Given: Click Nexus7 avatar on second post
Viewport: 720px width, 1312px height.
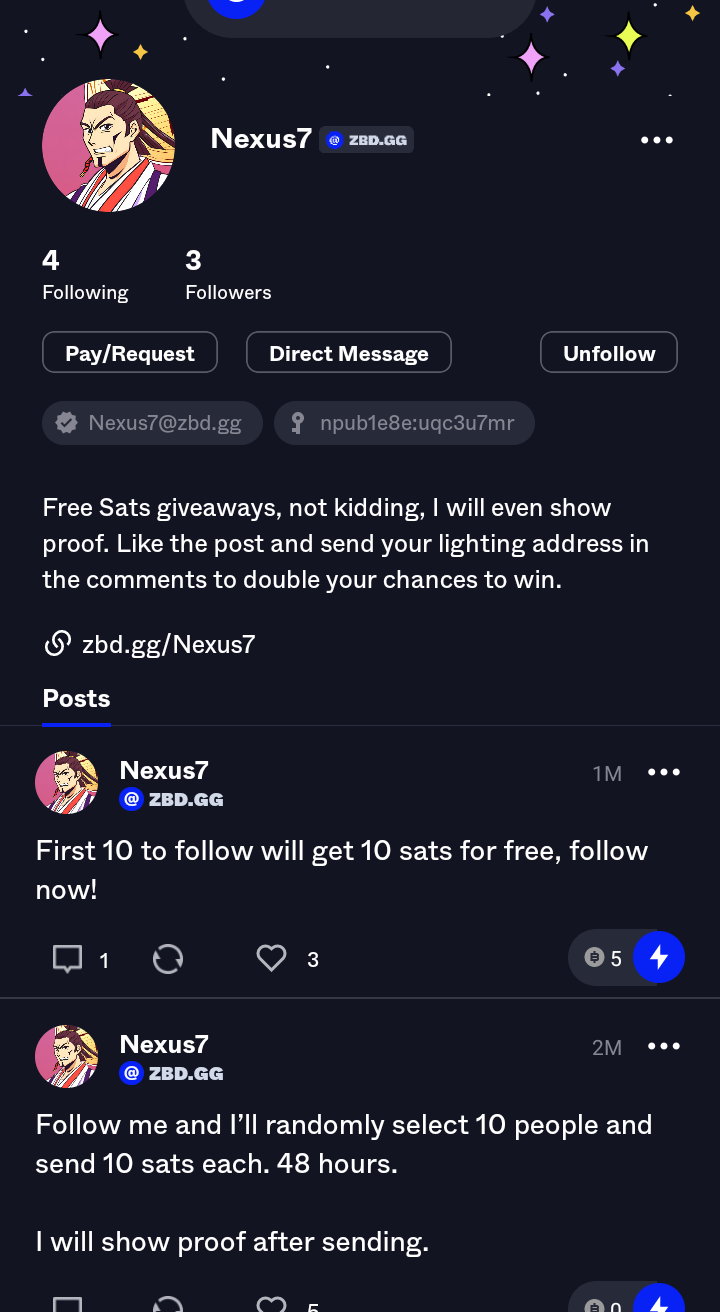Looking at the screenshot, I should 67,1056.
